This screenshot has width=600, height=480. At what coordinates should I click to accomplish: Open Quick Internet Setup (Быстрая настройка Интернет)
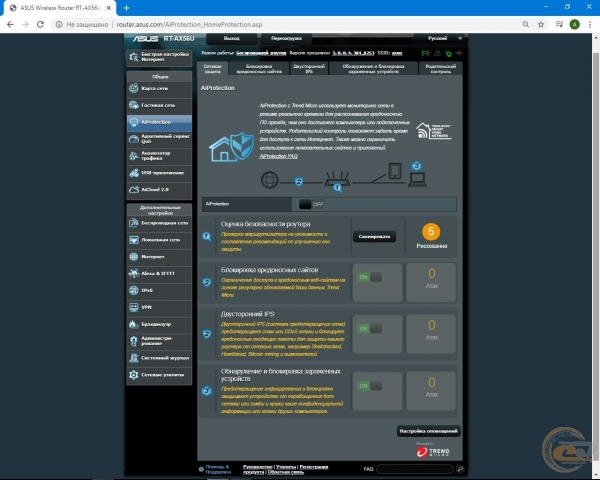pos(159,57)
